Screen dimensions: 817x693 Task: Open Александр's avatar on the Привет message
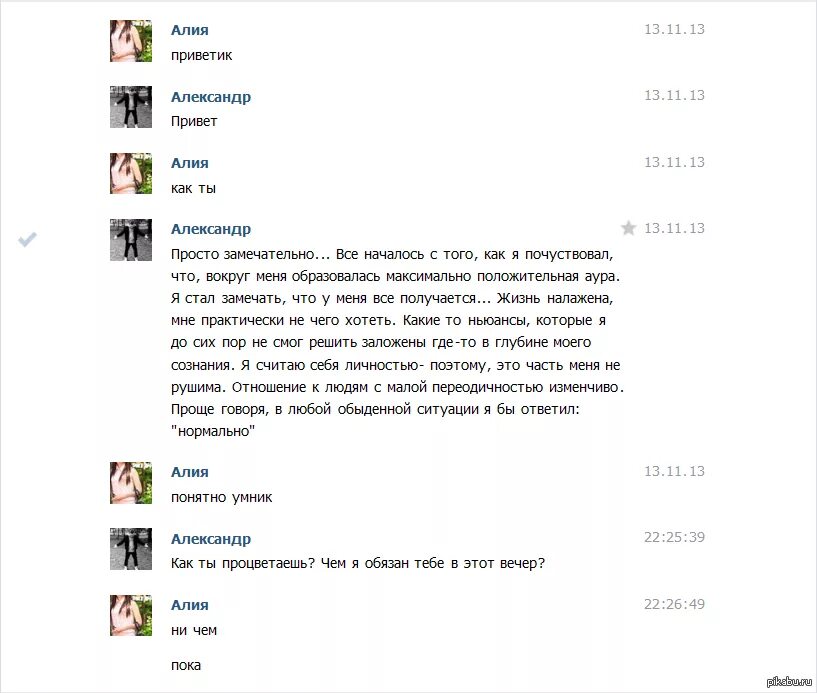[131, 107]
